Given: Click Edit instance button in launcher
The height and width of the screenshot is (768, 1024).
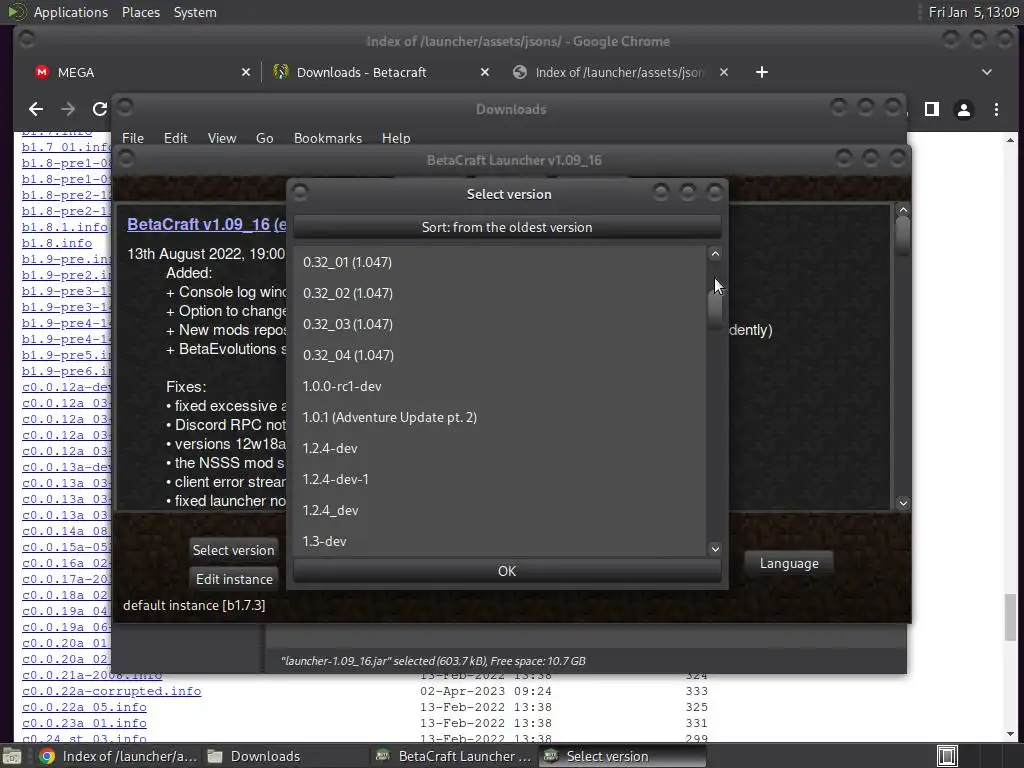Looking at the screenshot, I should 234,579.
